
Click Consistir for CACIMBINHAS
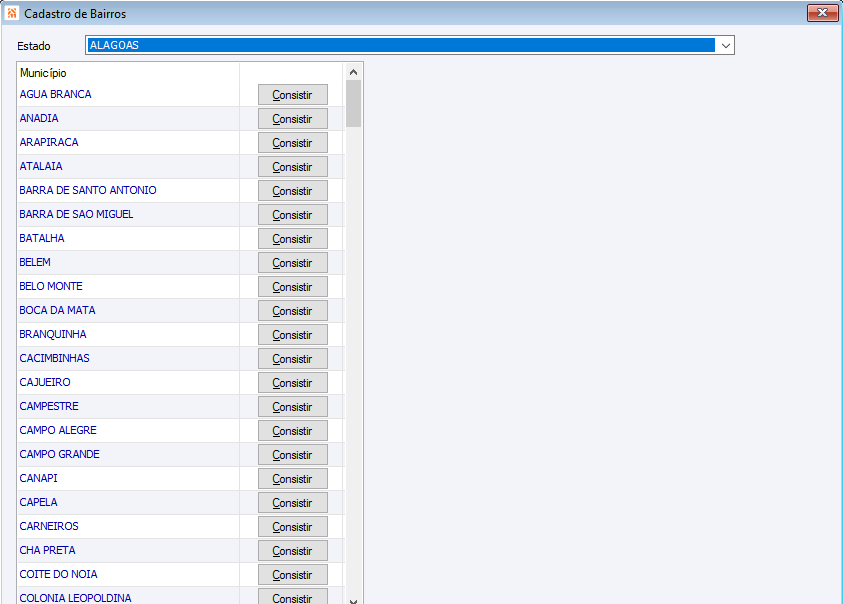click(x=292, y=359)
